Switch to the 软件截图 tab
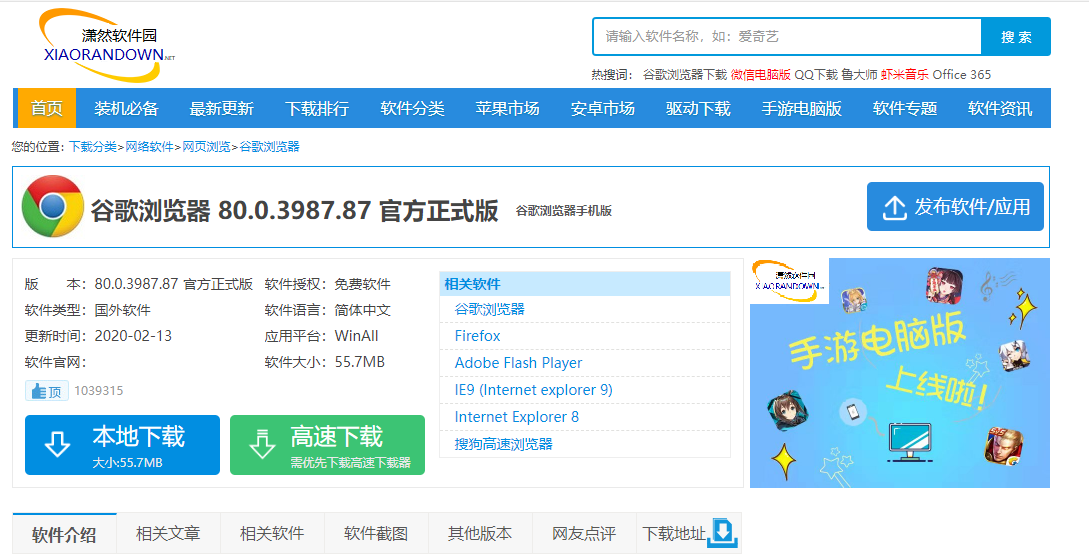 pos(376,534)
